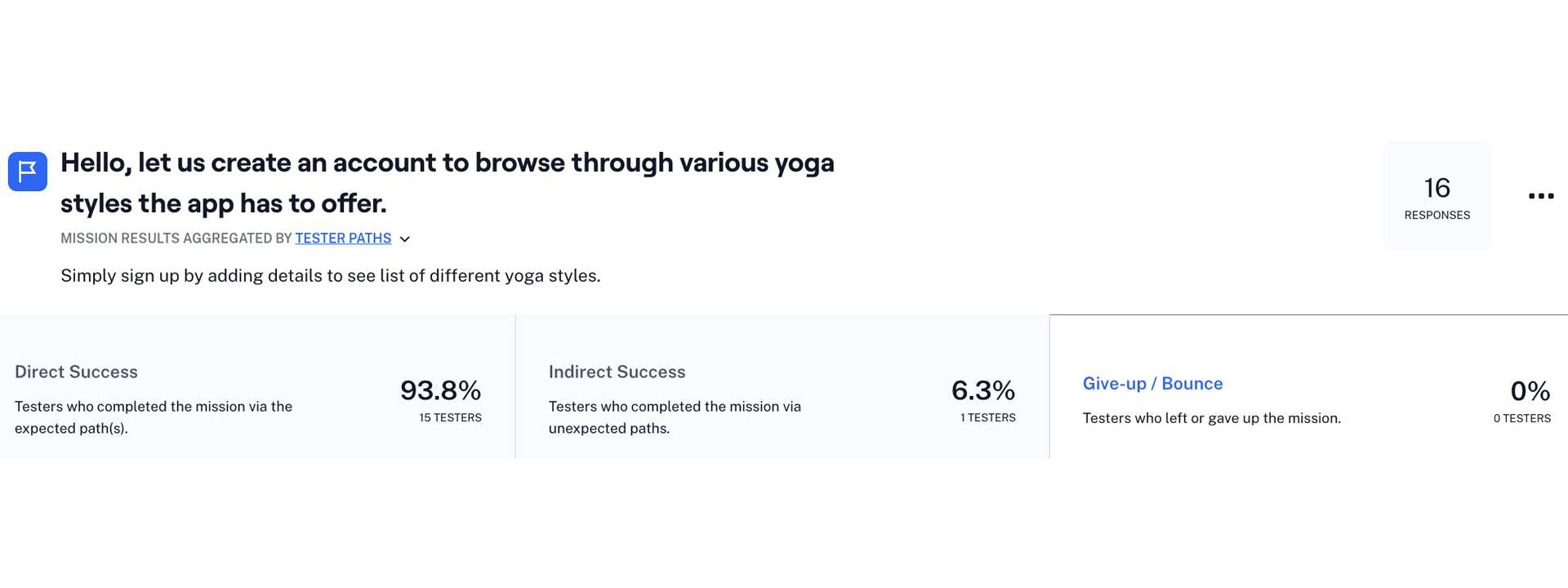The width and height of the screenshot is (1568, 588).
Task: Click the chevron next to TESTER PATHS
Action: 405,238
